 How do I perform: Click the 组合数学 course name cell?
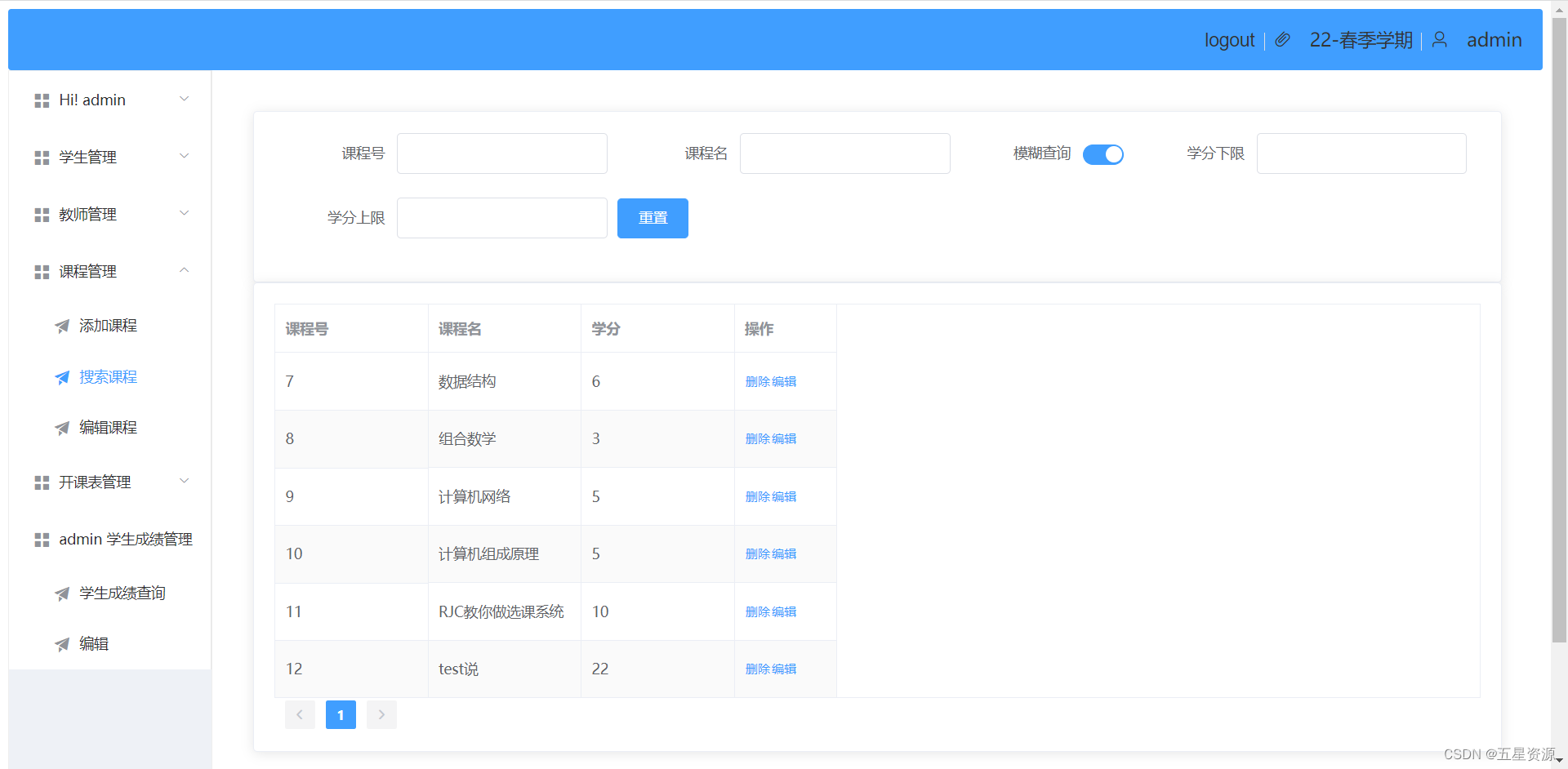coord(505,438)
